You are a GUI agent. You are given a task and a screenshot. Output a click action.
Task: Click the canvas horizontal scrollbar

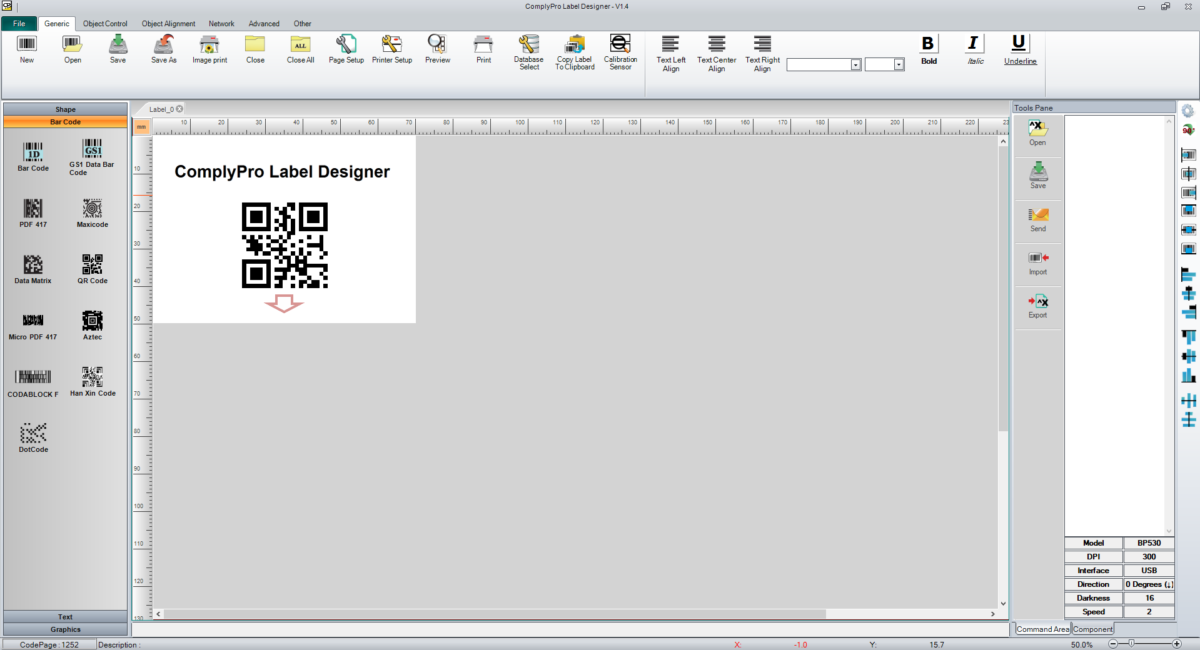[x=495, y=613]
